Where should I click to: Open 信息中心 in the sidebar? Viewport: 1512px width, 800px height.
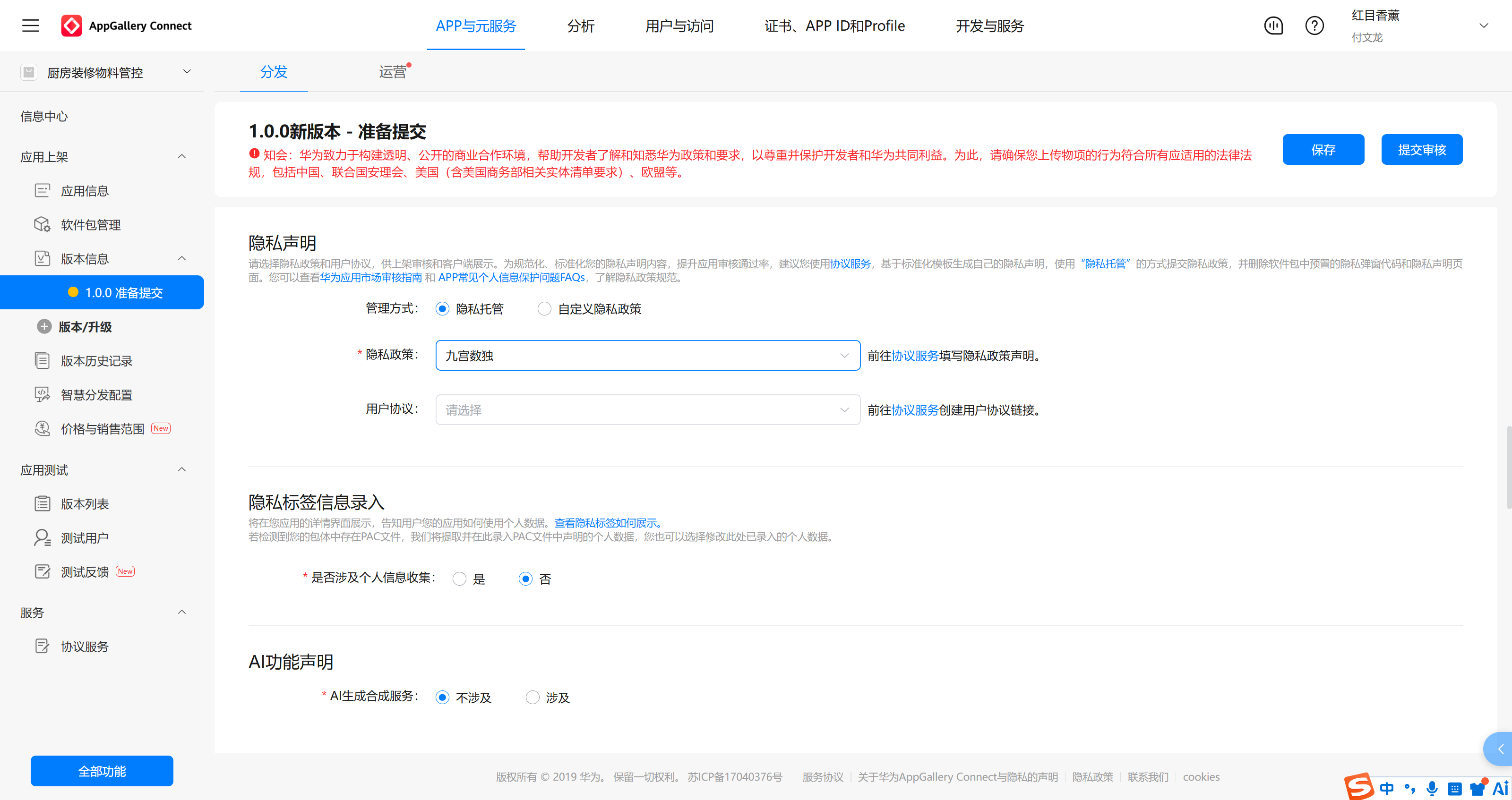(44, 116)
